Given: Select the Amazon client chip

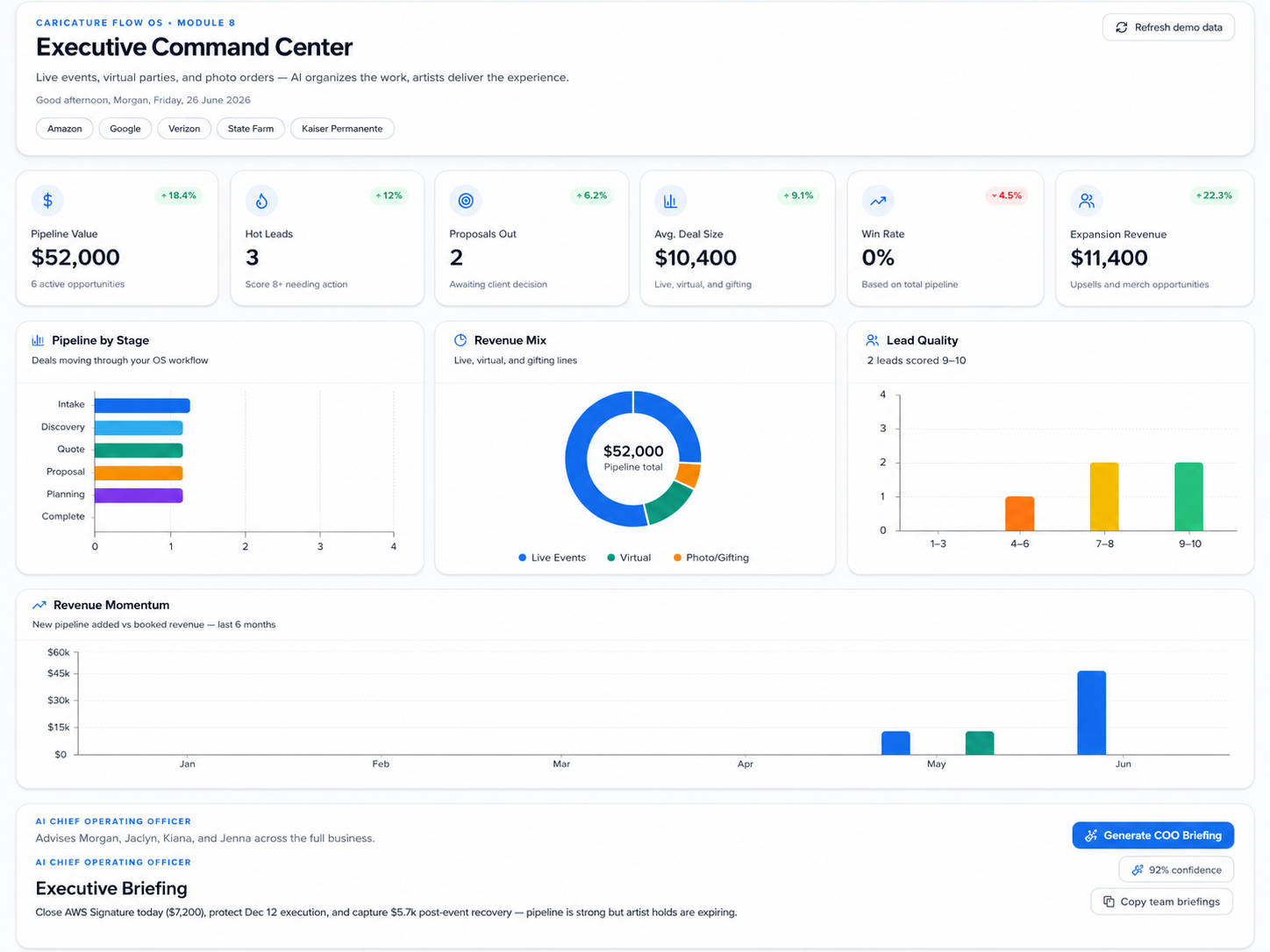Looking at the screenshot, I should tap(65, 129).
